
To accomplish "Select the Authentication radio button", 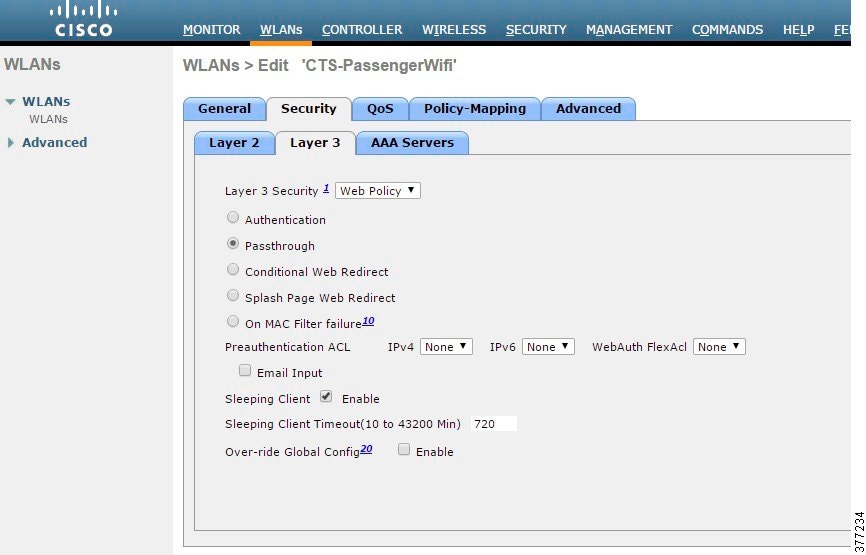I will coord(233,218).
